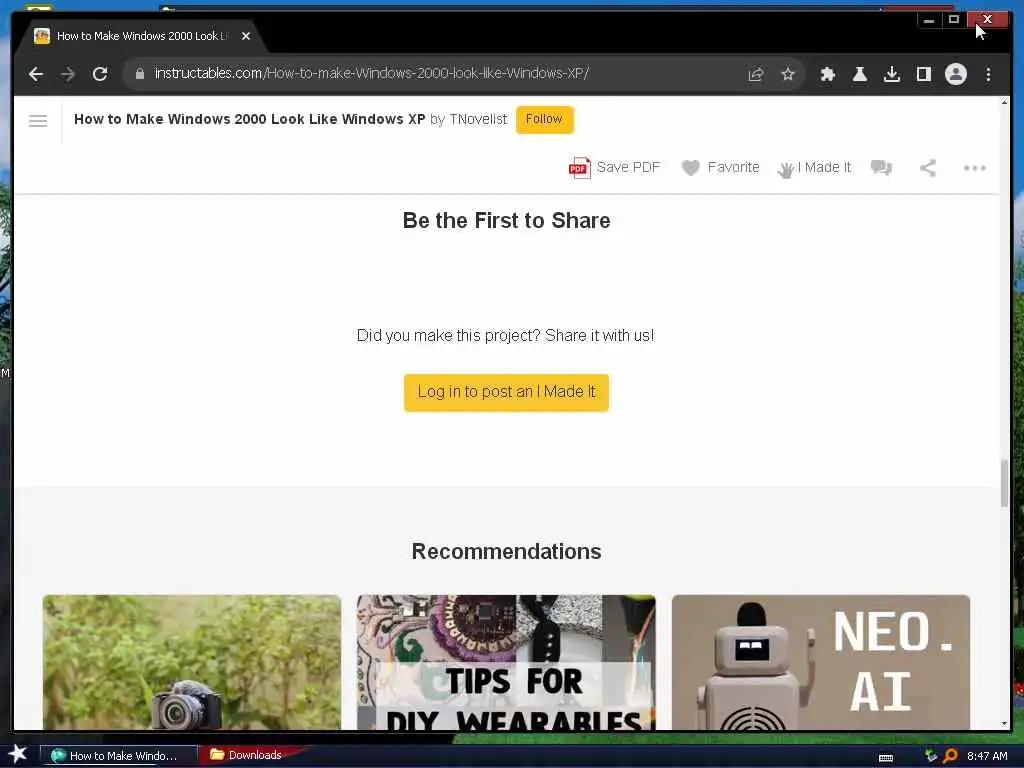Open the TNovelist author link
This screenshot has height=768, width=1024.
(478, 120)
